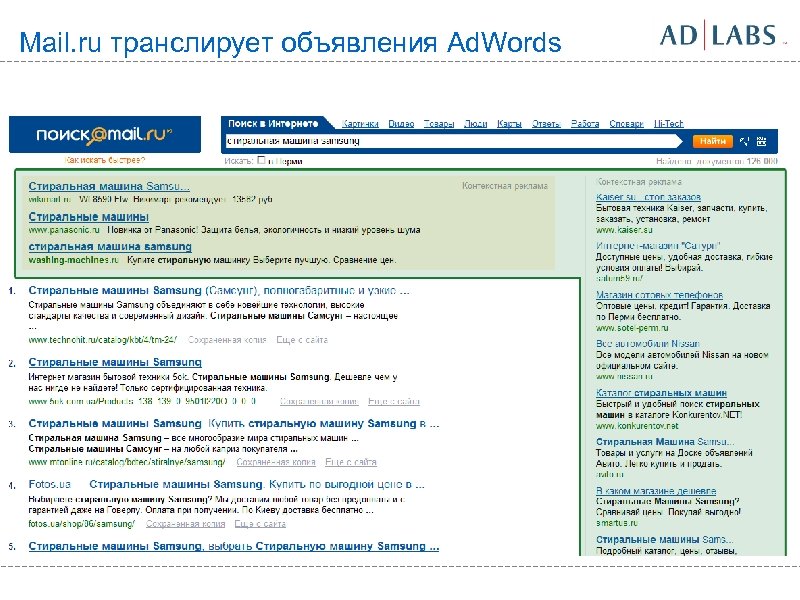
Task: Go to the Ответы tab
Action: coord(546,123)
